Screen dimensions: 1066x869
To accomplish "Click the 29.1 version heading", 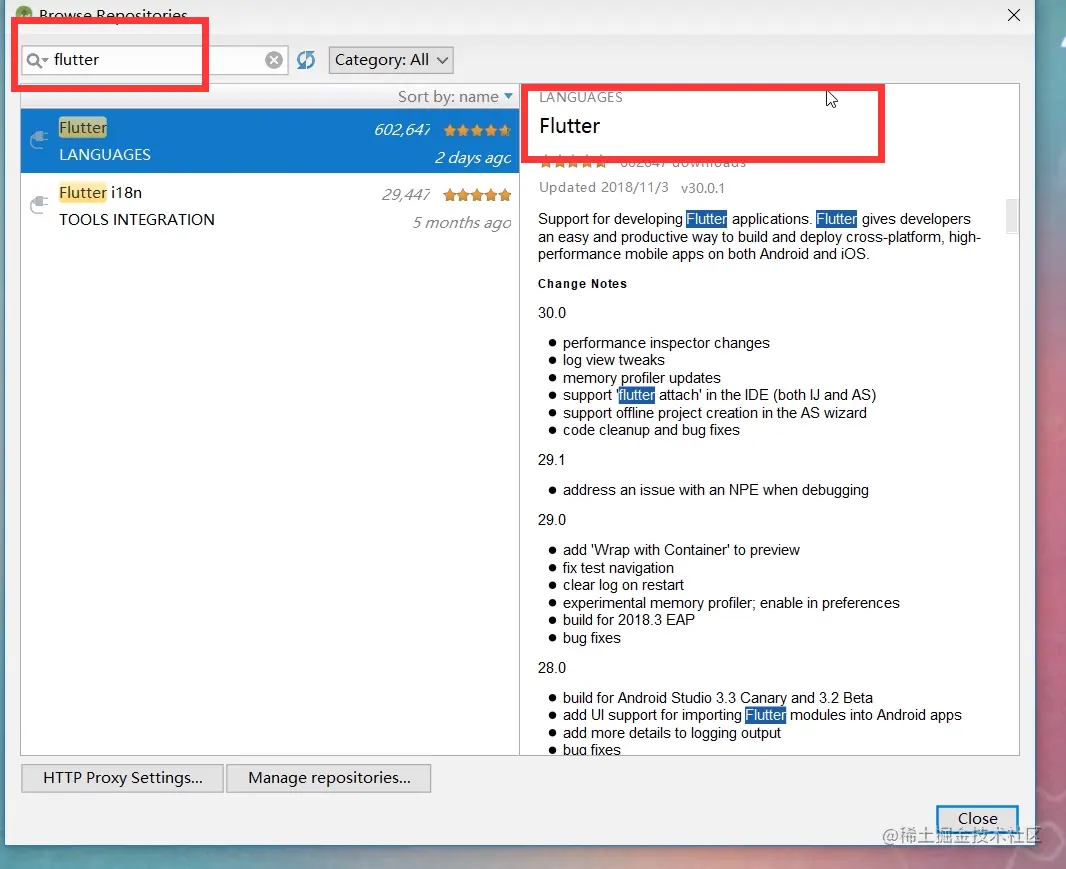I will tap(551, 460).
